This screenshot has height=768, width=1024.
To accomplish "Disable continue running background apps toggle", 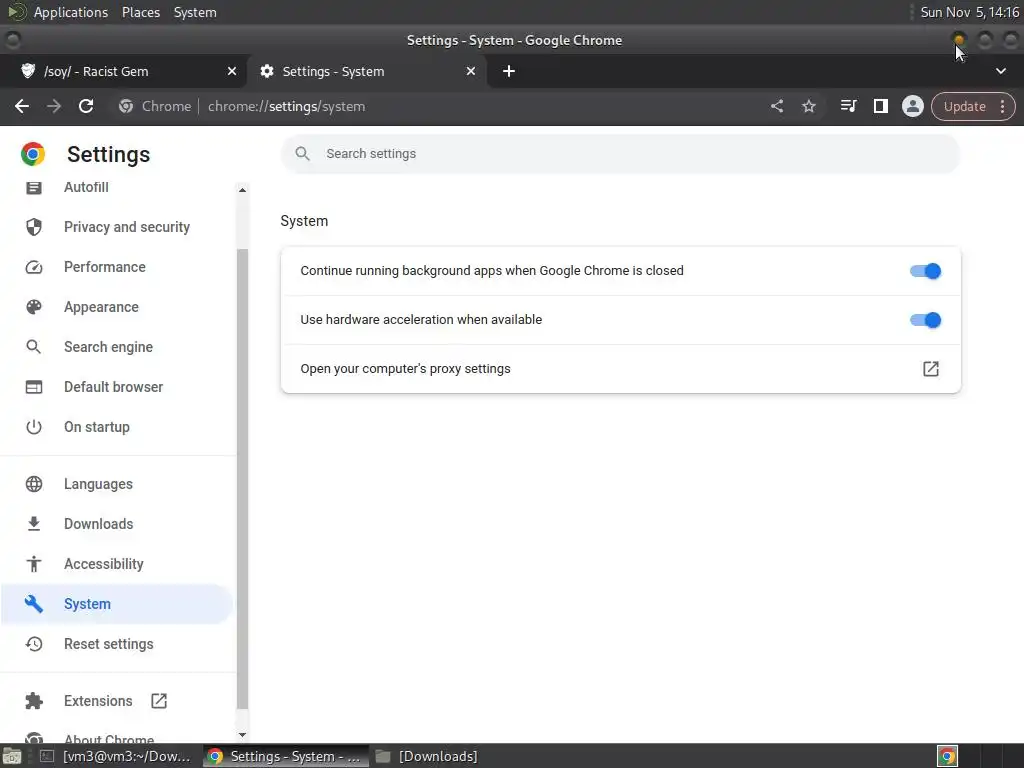I will coord(925,271).
